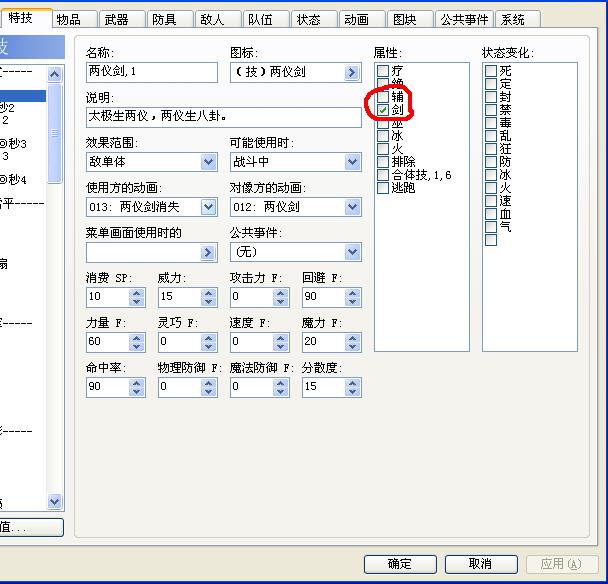Click the skill list scrollbar thumb
This screenshot has width=608, height=584.
point(54,133)
